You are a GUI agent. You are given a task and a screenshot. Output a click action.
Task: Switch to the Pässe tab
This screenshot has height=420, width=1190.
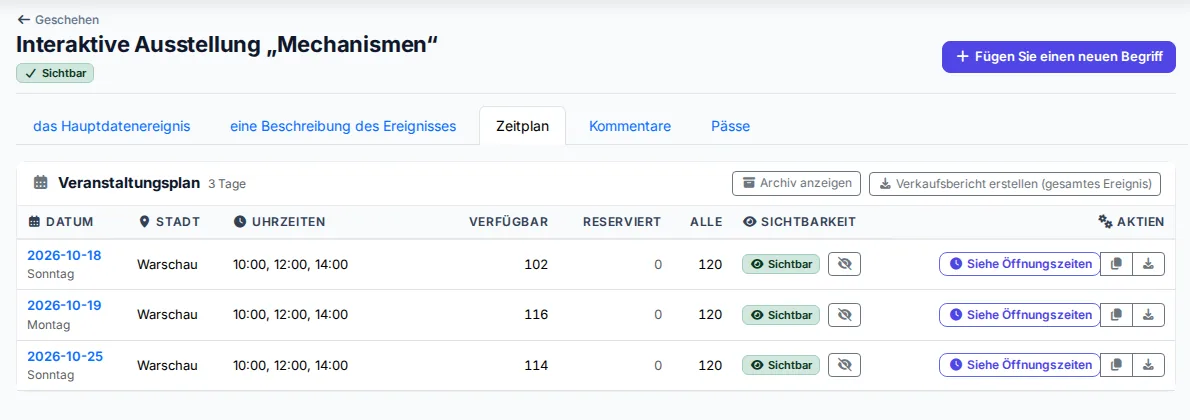coord(731,126)
